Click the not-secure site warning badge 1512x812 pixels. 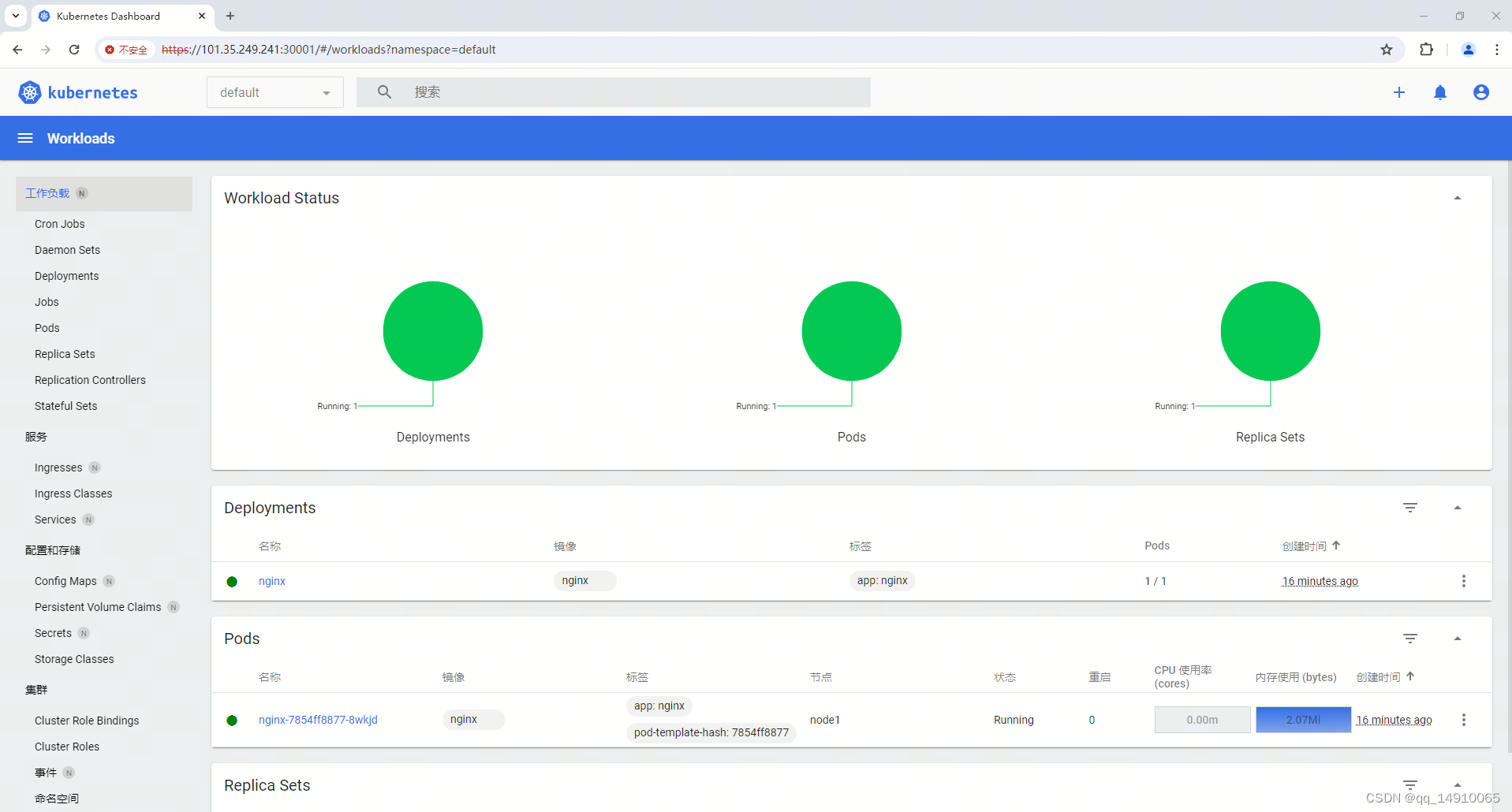tap(126, 50)
